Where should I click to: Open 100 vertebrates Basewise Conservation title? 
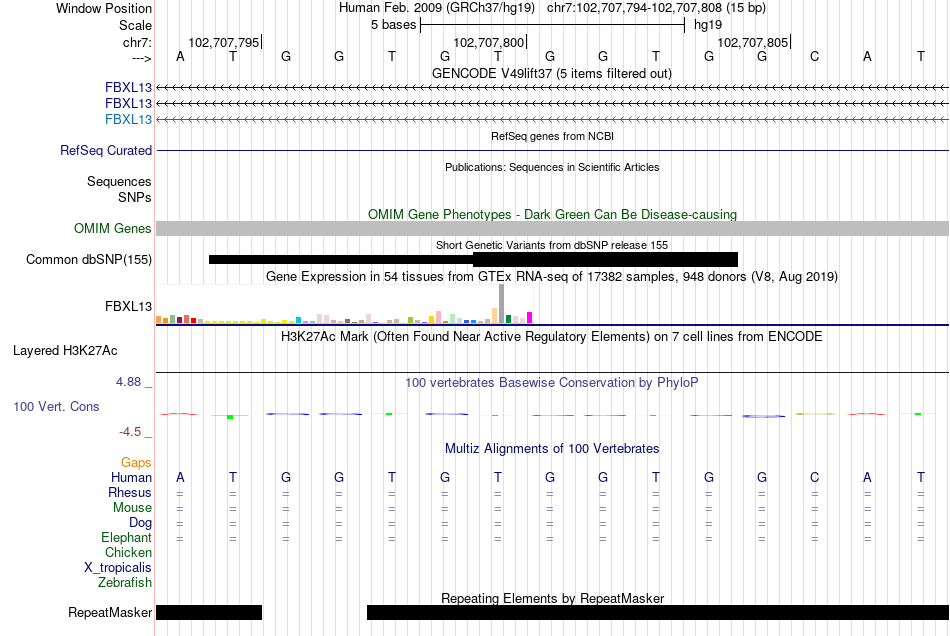(x=552, y=383)
